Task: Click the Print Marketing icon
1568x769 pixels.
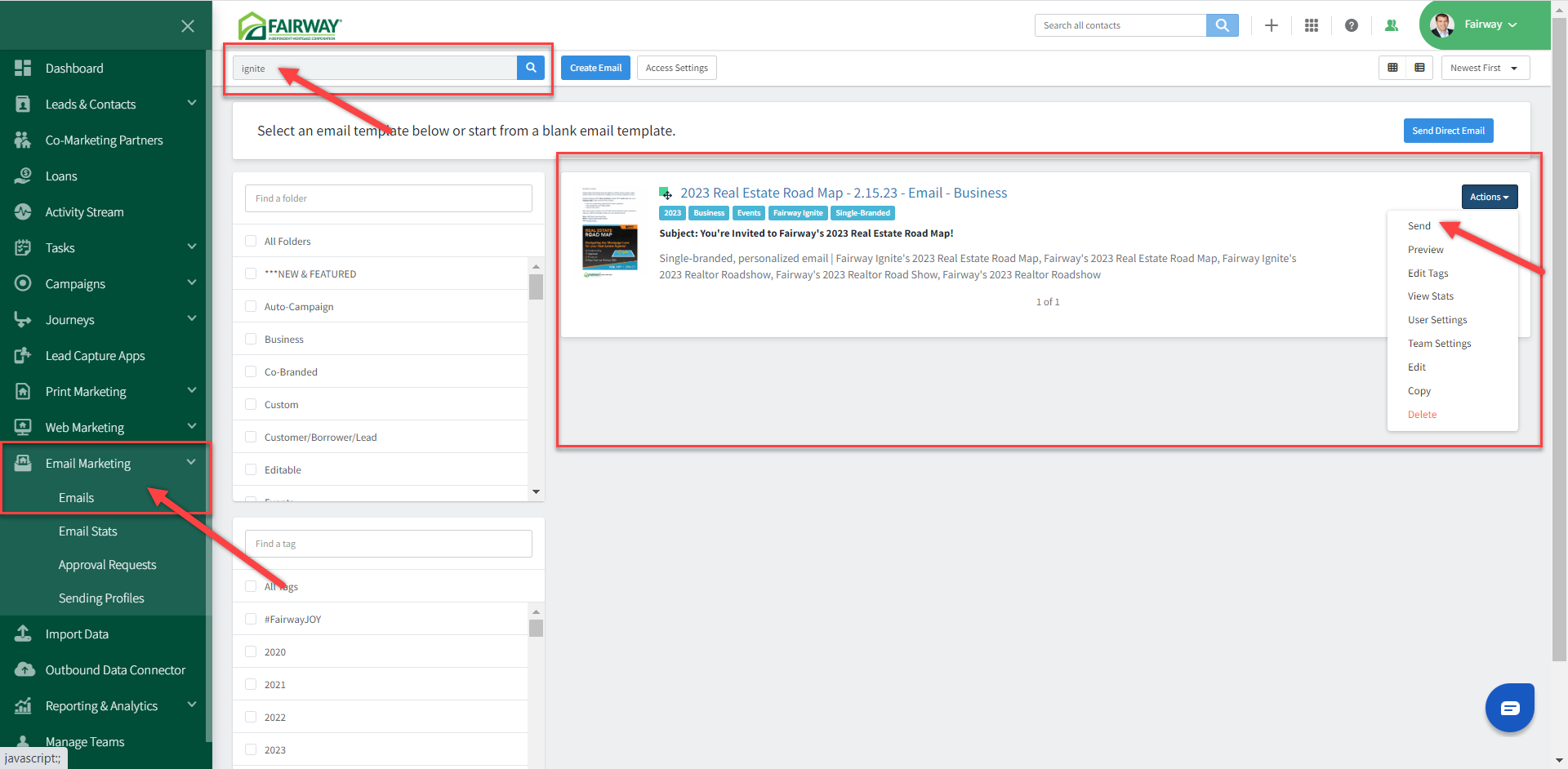Action: 23,392
